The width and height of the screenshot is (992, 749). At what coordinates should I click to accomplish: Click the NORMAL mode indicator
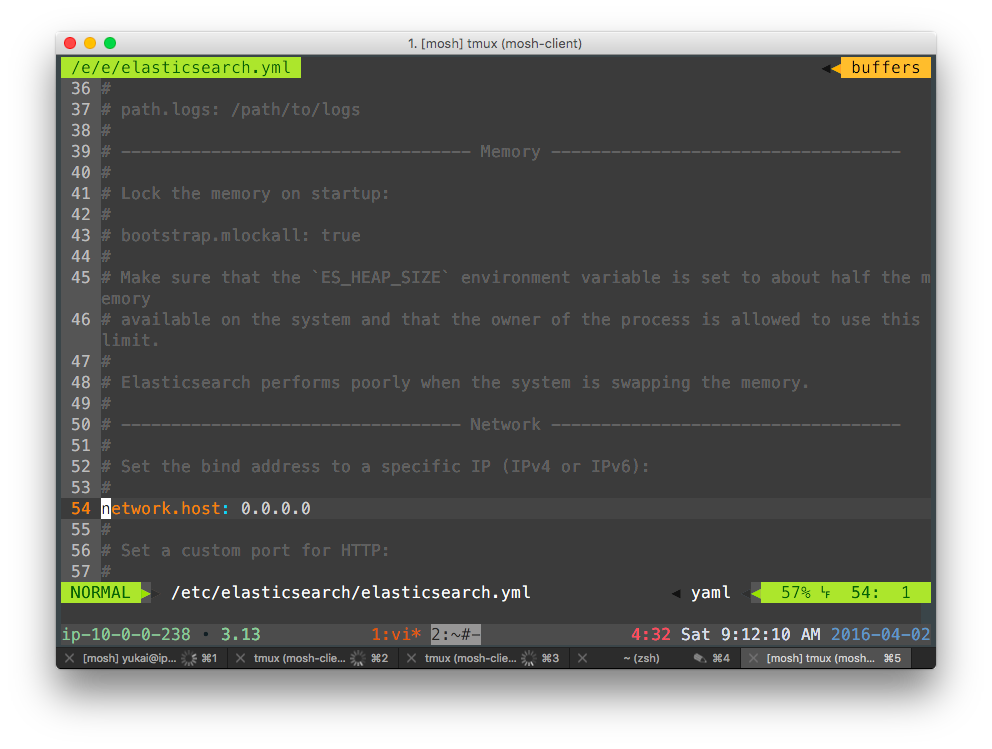(101, 593)
